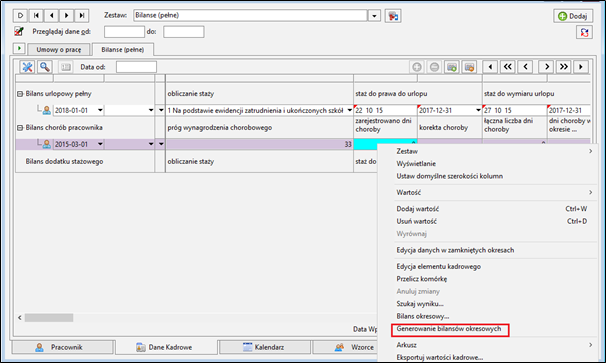Viewport: 606px width, 363px height.
Task: Click the '22 10 15' staż cell
Action: [x=385, y=111]
